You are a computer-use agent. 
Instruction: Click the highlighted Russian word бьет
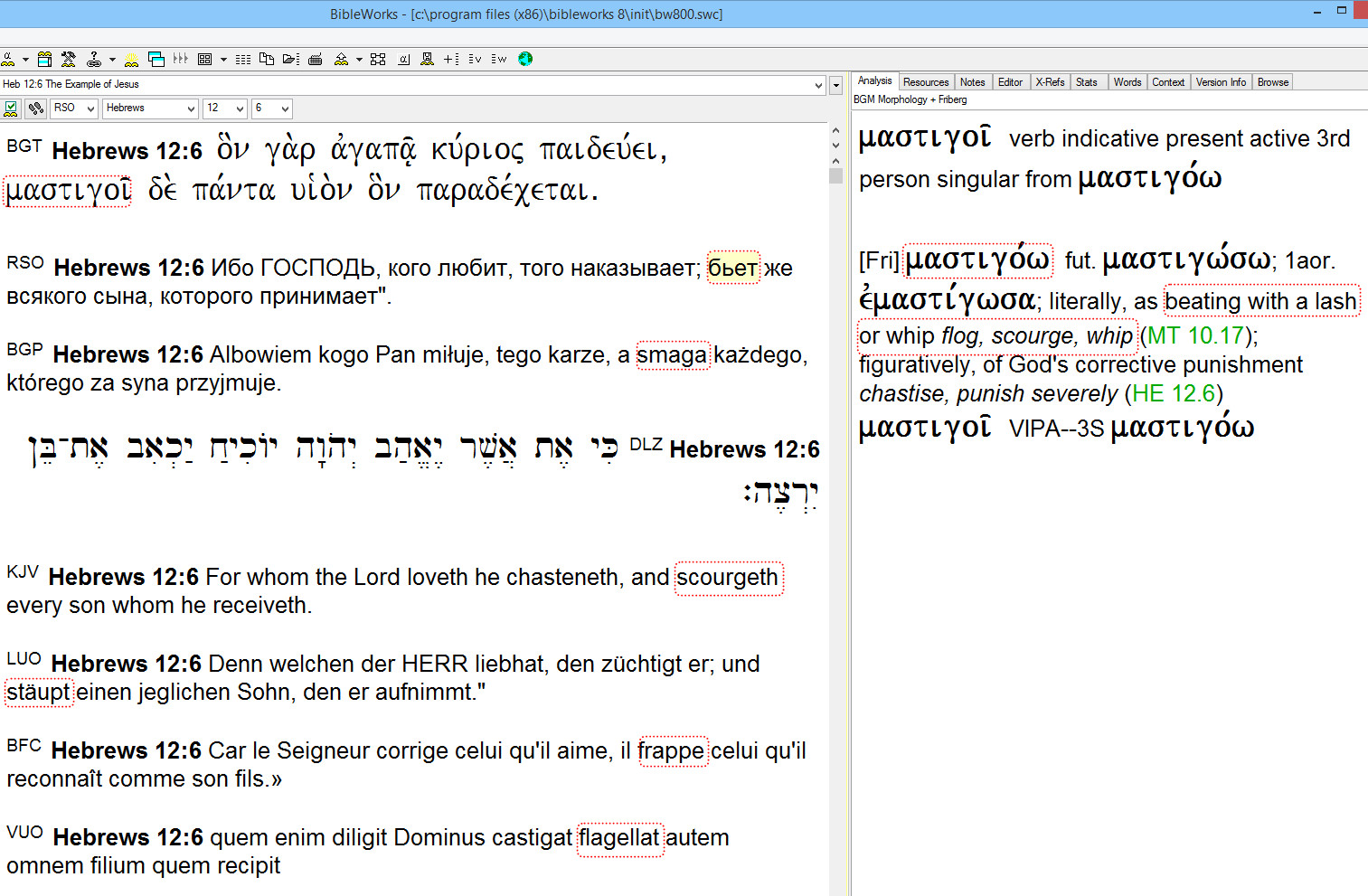click(733, 268)
